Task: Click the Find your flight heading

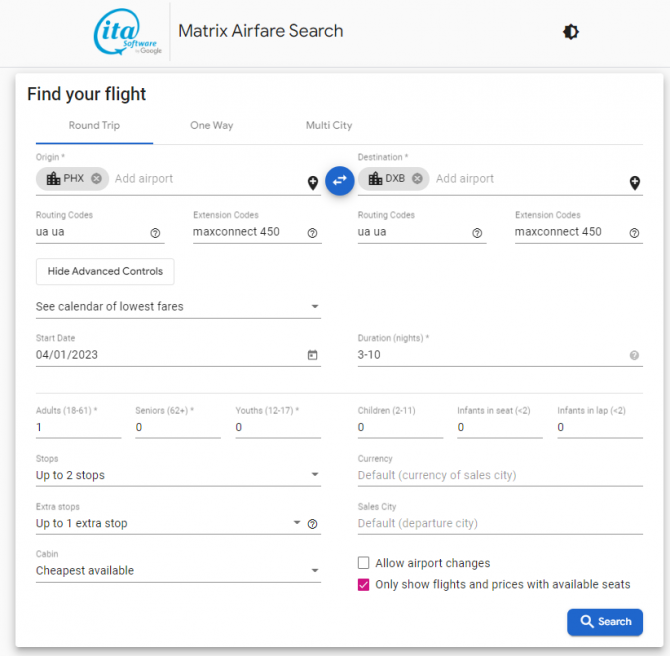Action: [87, 94]
